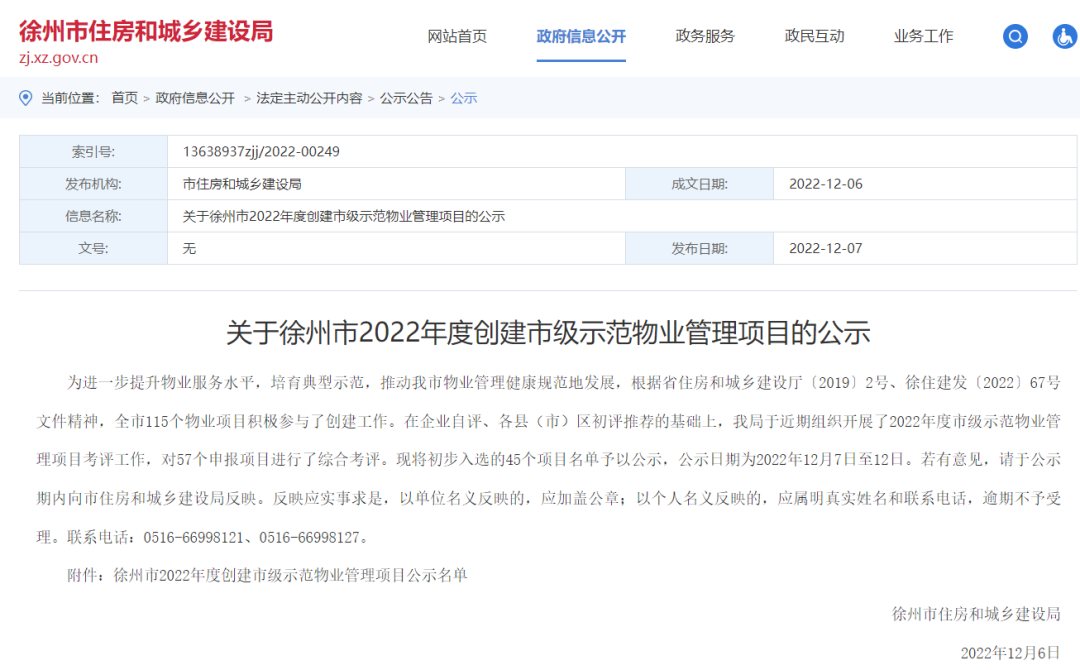This screenshot has height=670, width=1080.
Task: Click the 文号 value 无
Action: pyautogui.click(x=189, y=249)
